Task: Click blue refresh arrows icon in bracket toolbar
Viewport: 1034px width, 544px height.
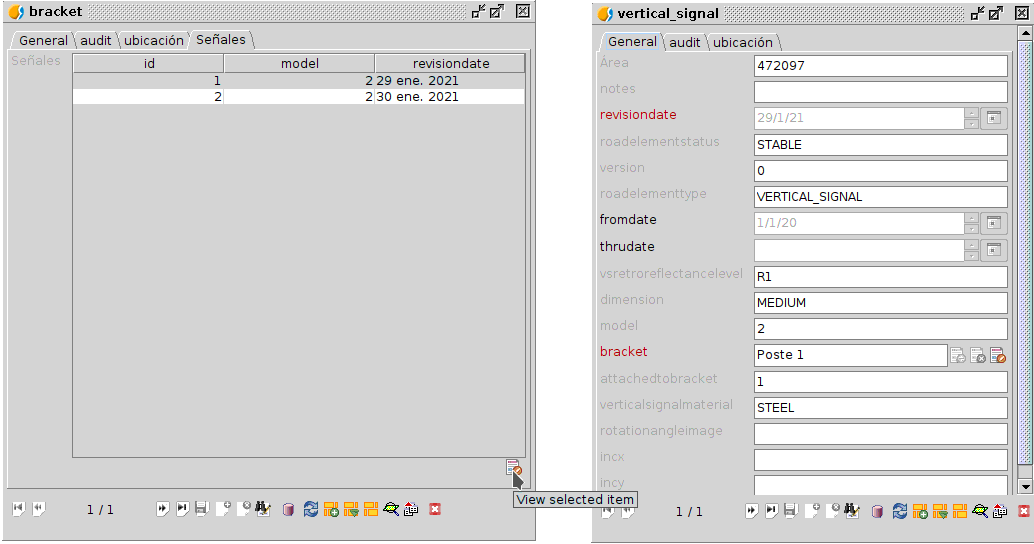Action: click(x=311, y=509)
